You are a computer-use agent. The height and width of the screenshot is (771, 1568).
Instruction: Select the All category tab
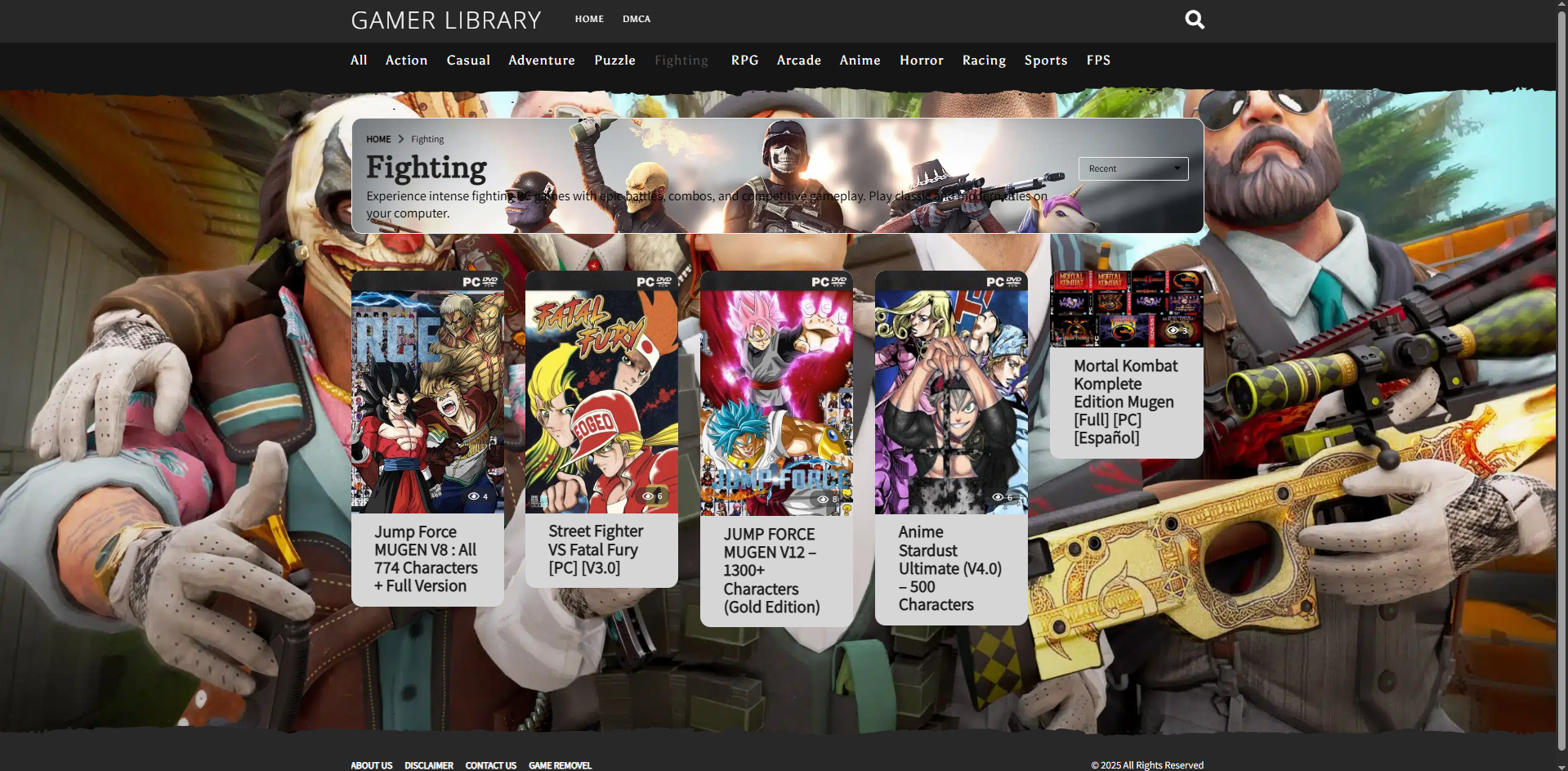pos(359,61)
